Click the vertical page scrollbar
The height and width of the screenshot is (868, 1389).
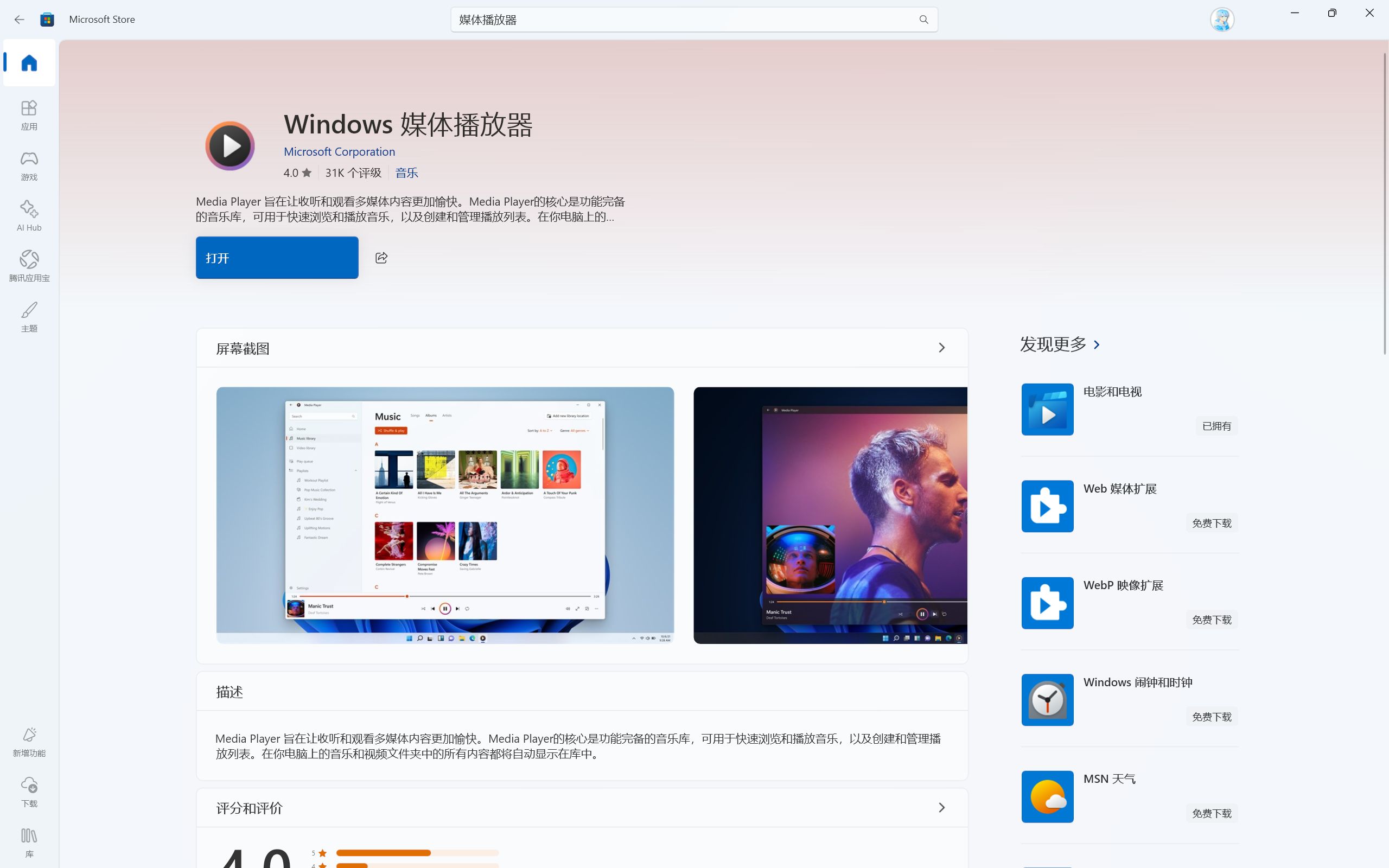pyautogui.click(x=1385, y=204)
